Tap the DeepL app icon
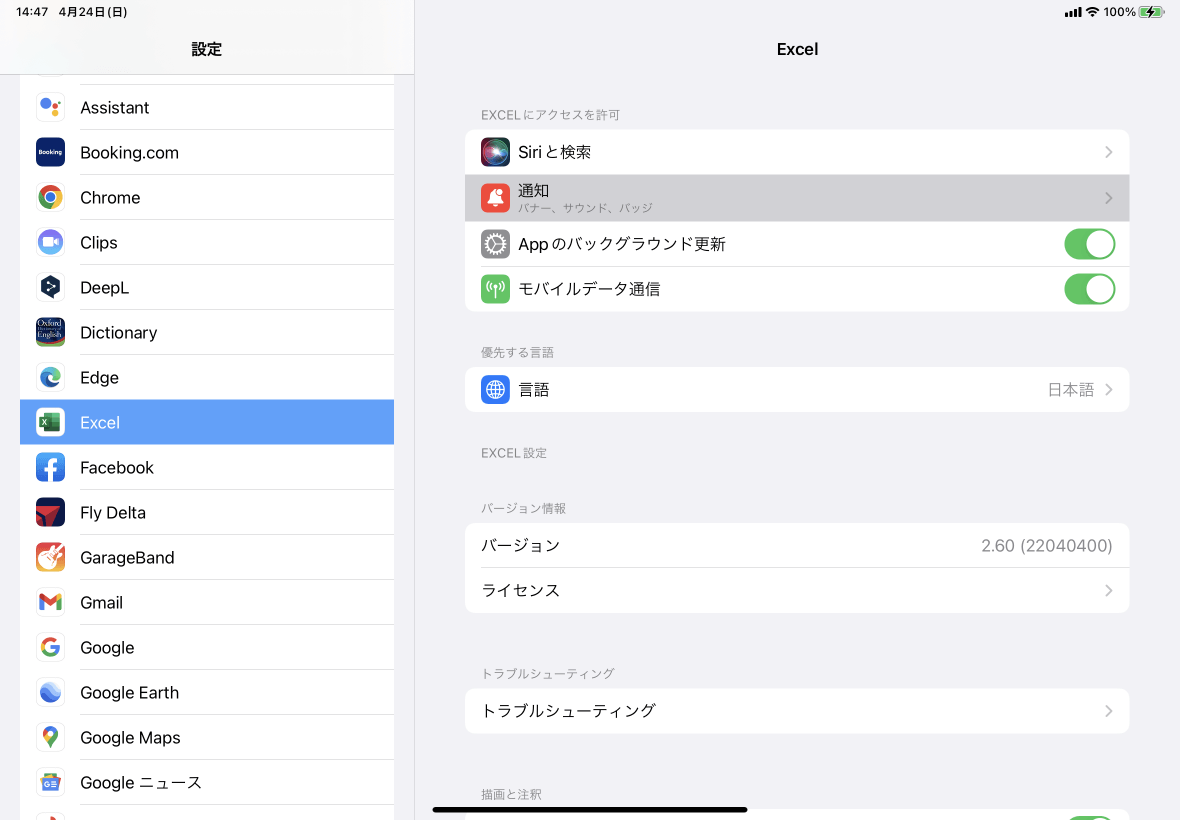 coord(50,287)
